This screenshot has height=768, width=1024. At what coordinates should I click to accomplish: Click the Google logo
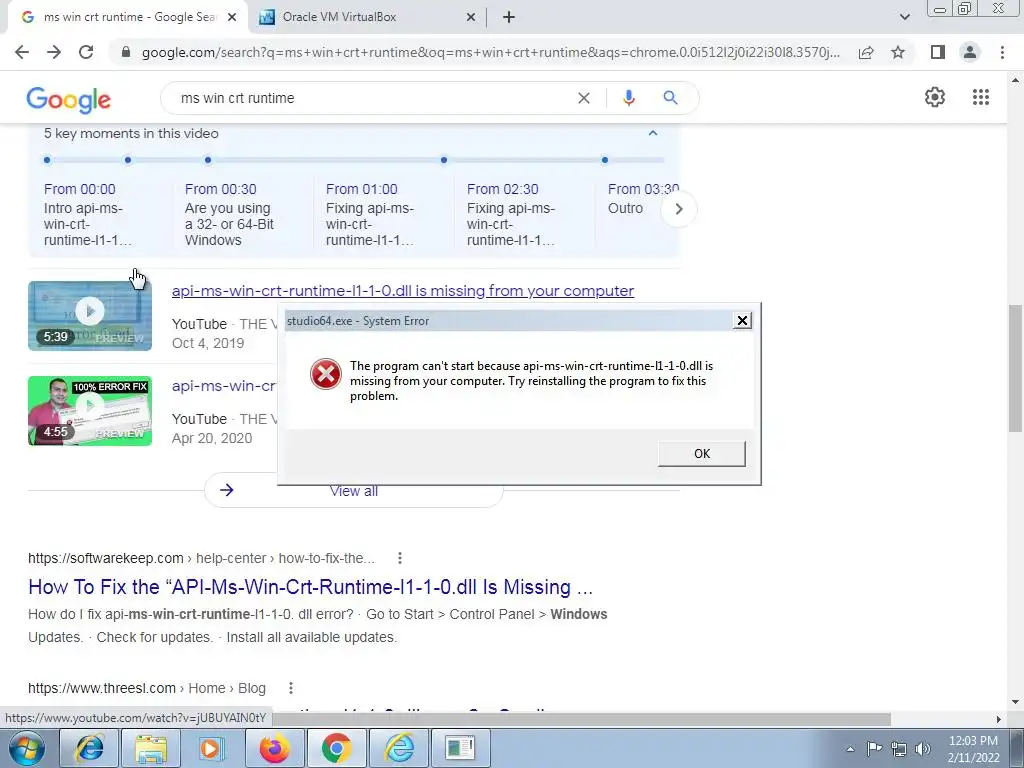click(69, 99)
